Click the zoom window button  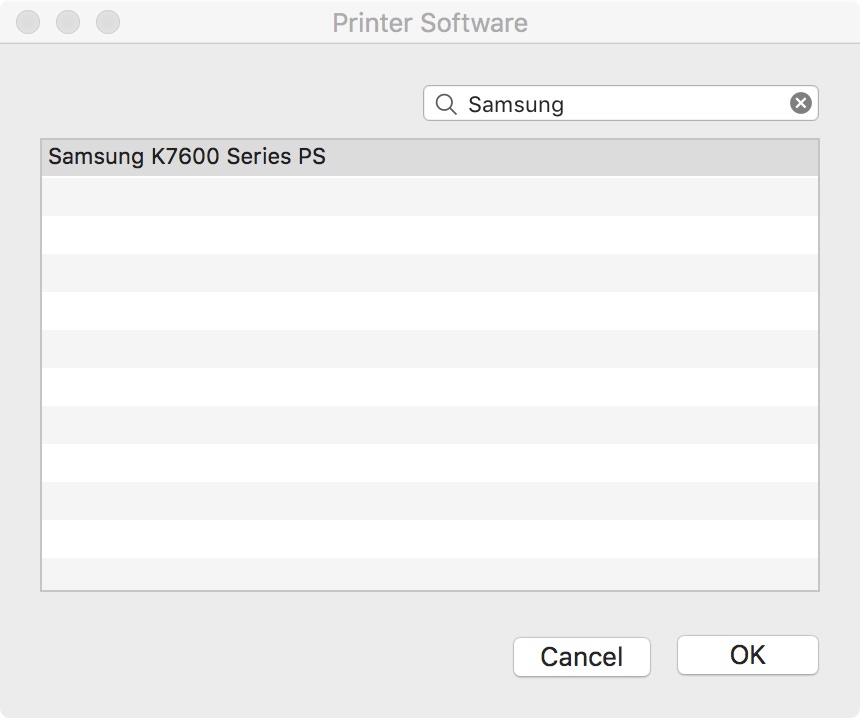pos(108,22)
